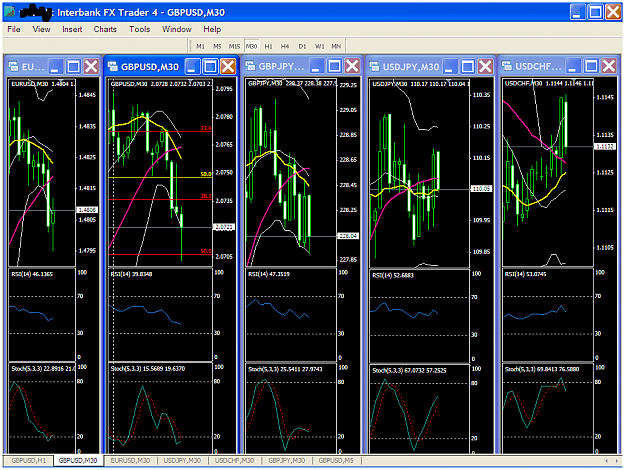Close the EURUSD chart window
625x470 pixels.
91,66
